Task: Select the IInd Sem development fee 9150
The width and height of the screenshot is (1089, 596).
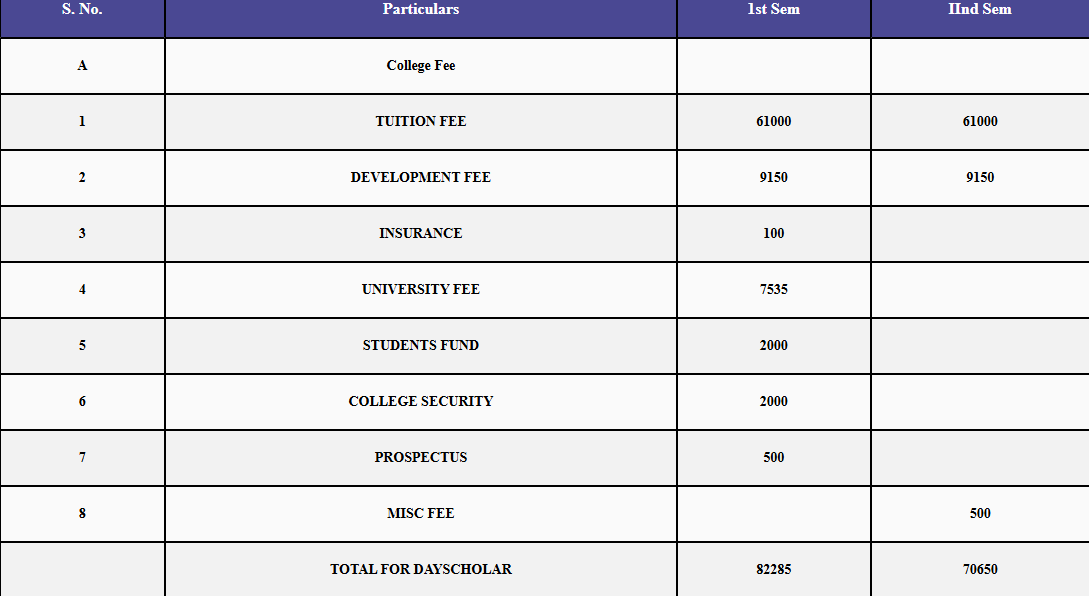Action: click(979, 178)
